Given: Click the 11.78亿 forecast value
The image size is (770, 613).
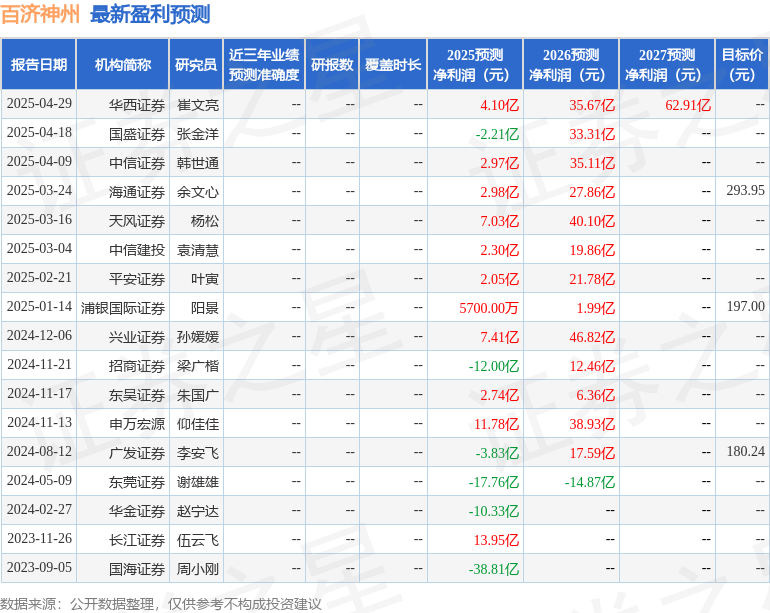Looking at the screenshot, I should pos(496,424).
